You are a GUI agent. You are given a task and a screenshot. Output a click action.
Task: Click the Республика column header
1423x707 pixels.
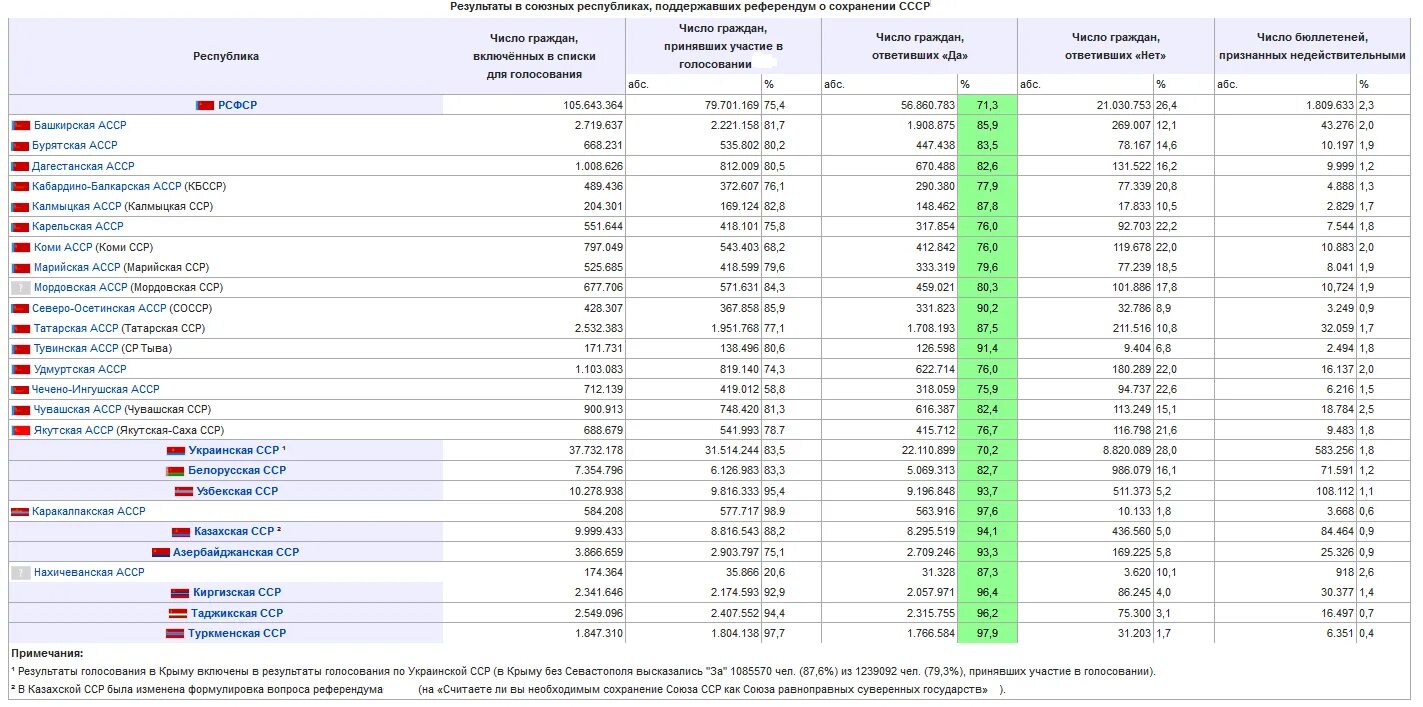(226, 57)
